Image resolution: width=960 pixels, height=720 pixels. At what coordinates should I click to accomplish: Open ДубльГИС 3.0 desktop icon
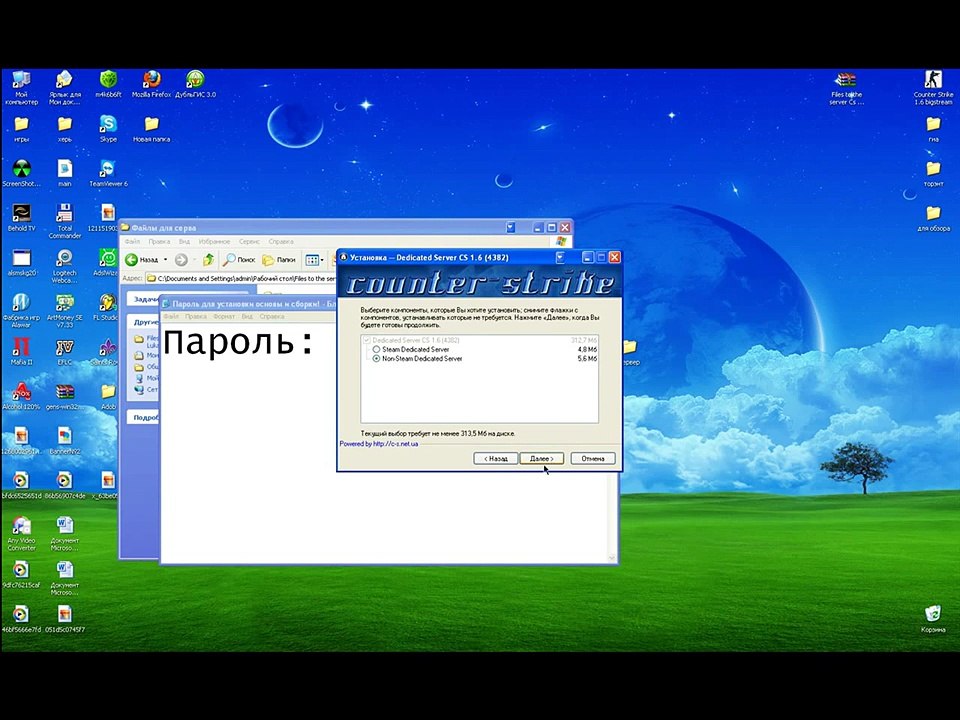click(x=195, y=84)
